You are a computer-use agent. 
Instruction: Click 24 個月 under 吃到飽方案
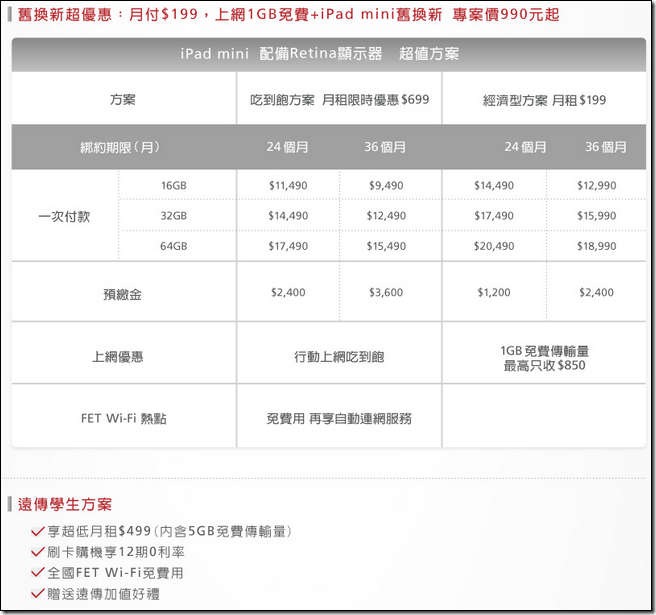287,147
